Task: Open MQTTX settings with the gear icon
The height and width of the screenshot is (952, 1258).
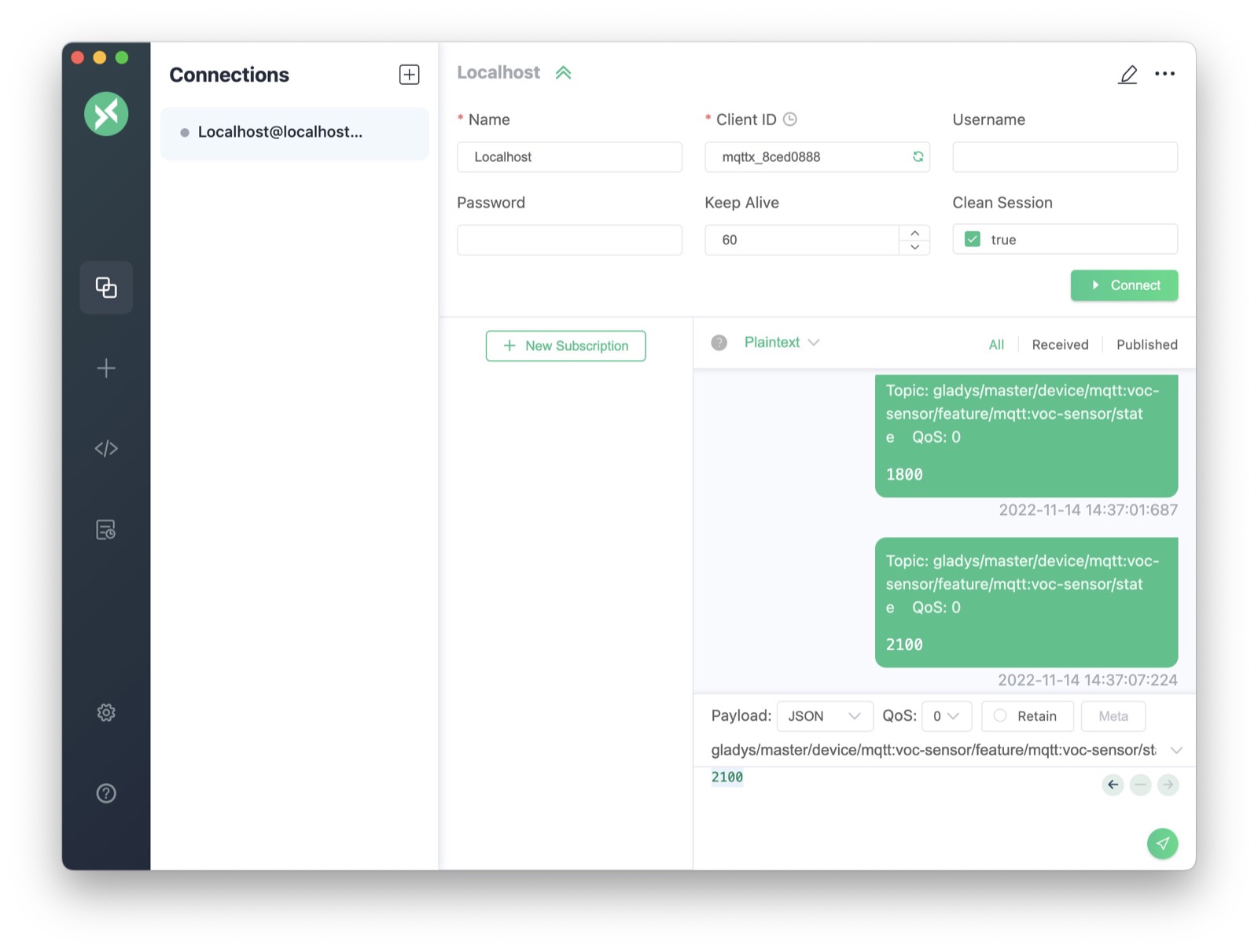Action: click(106, 712)
